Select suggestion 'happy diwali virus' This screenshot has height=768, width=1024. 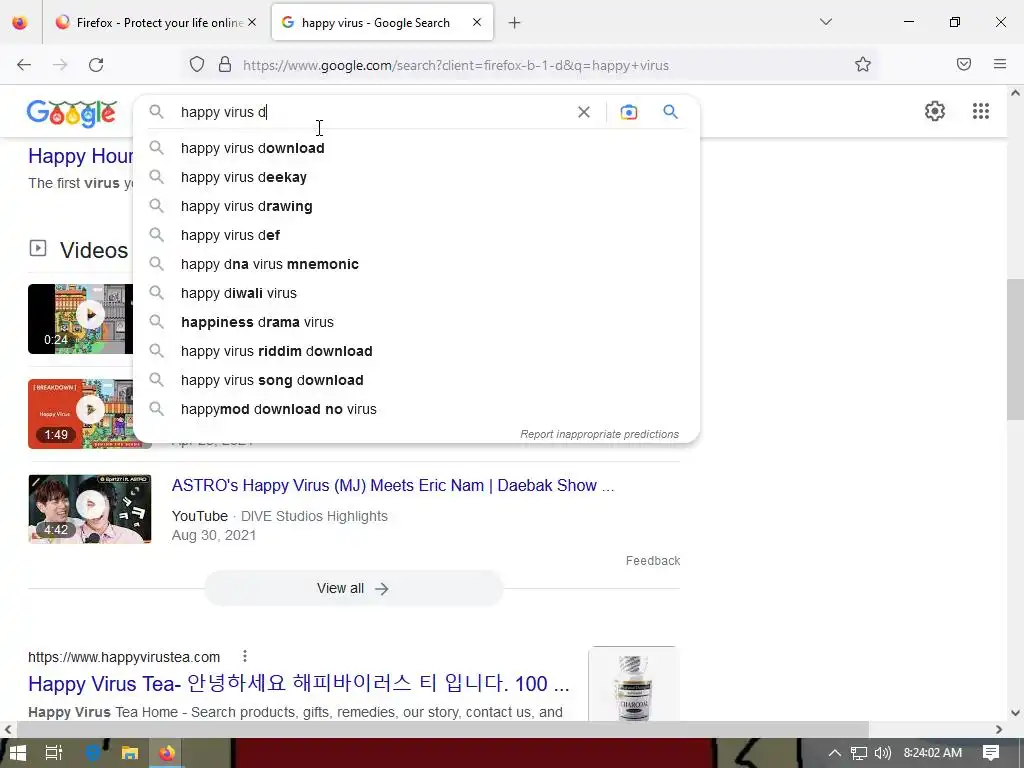tap(417, 293)
